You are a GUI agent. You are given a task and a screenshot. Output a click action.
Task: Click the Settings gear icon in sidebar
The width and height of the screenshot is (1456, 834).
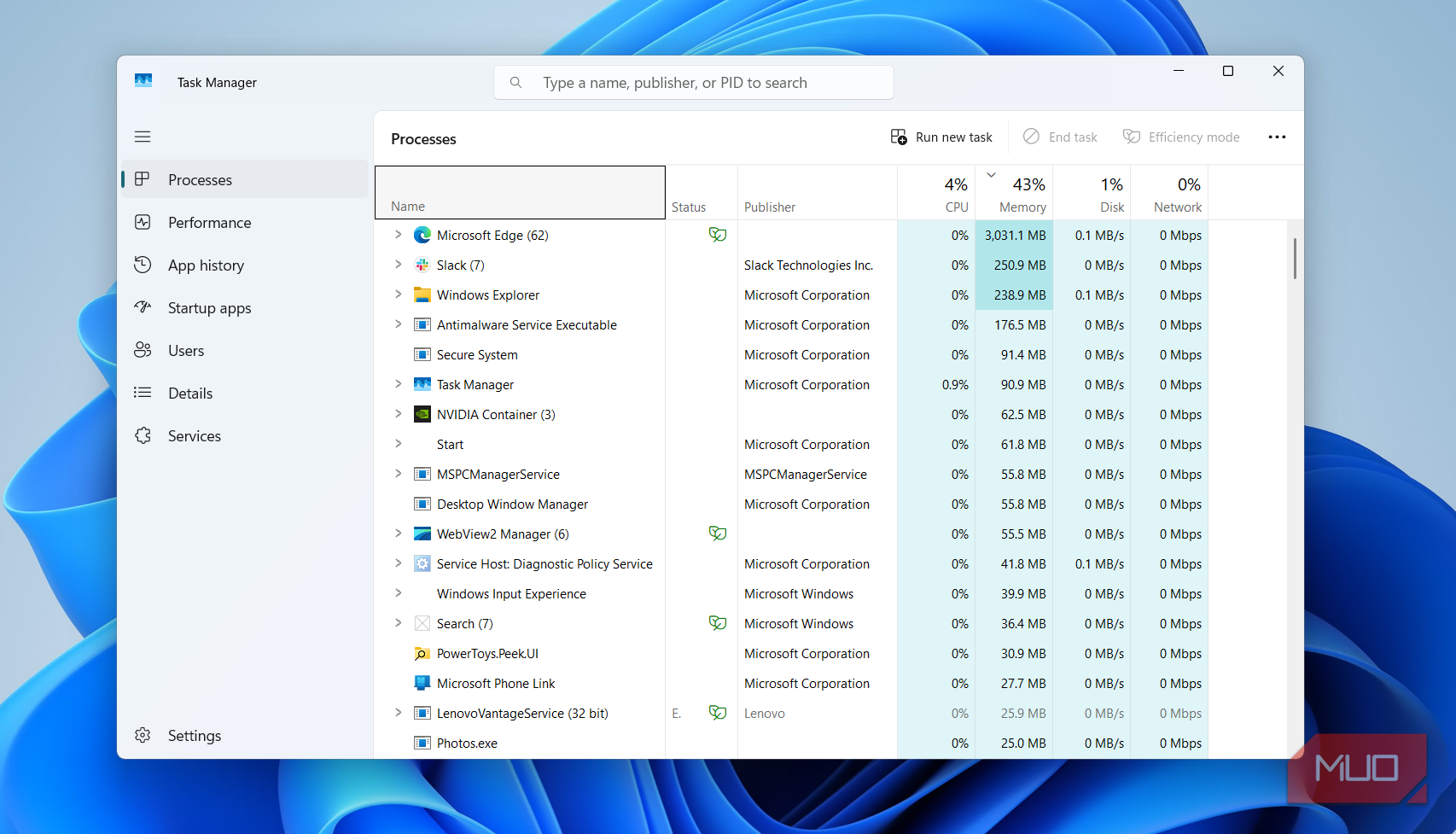(143, 735)
